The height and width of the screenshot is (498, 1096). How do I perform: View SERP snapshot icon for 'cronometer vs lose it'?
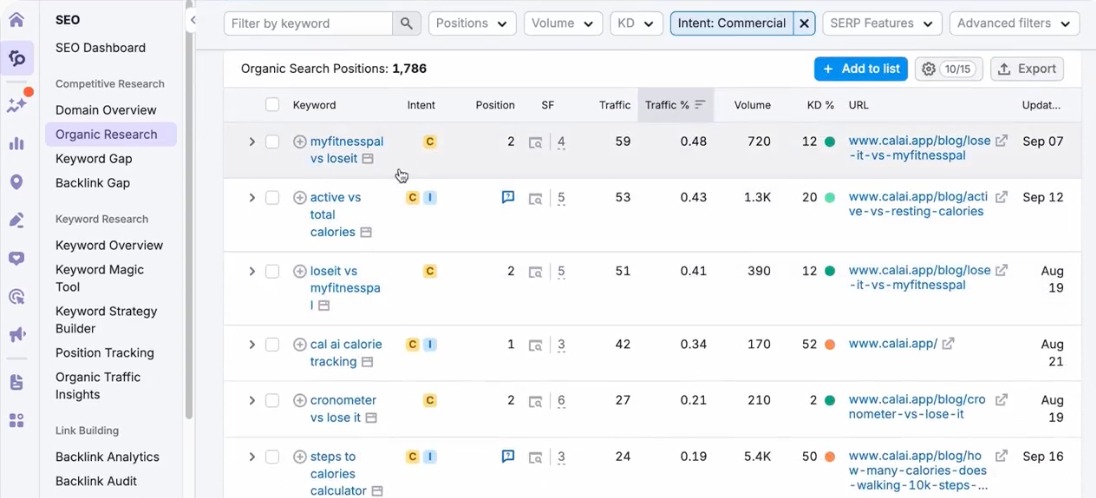coord(536,401)
